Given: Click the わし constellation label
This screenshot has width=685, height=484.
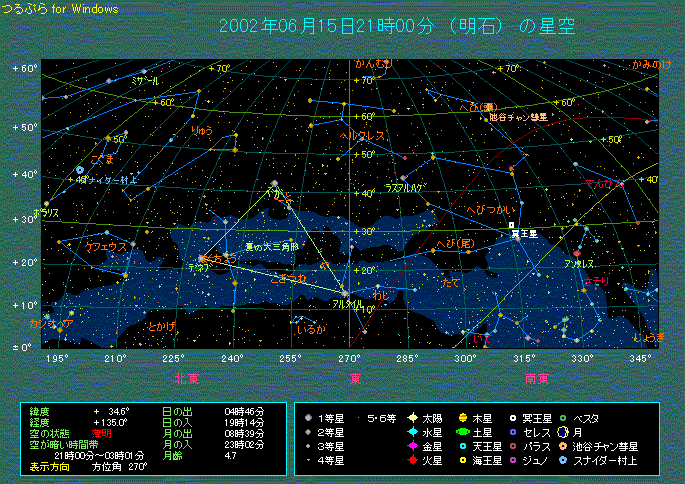Looking at the screenshot, I should pyautogui.click(x=381, y=296).
